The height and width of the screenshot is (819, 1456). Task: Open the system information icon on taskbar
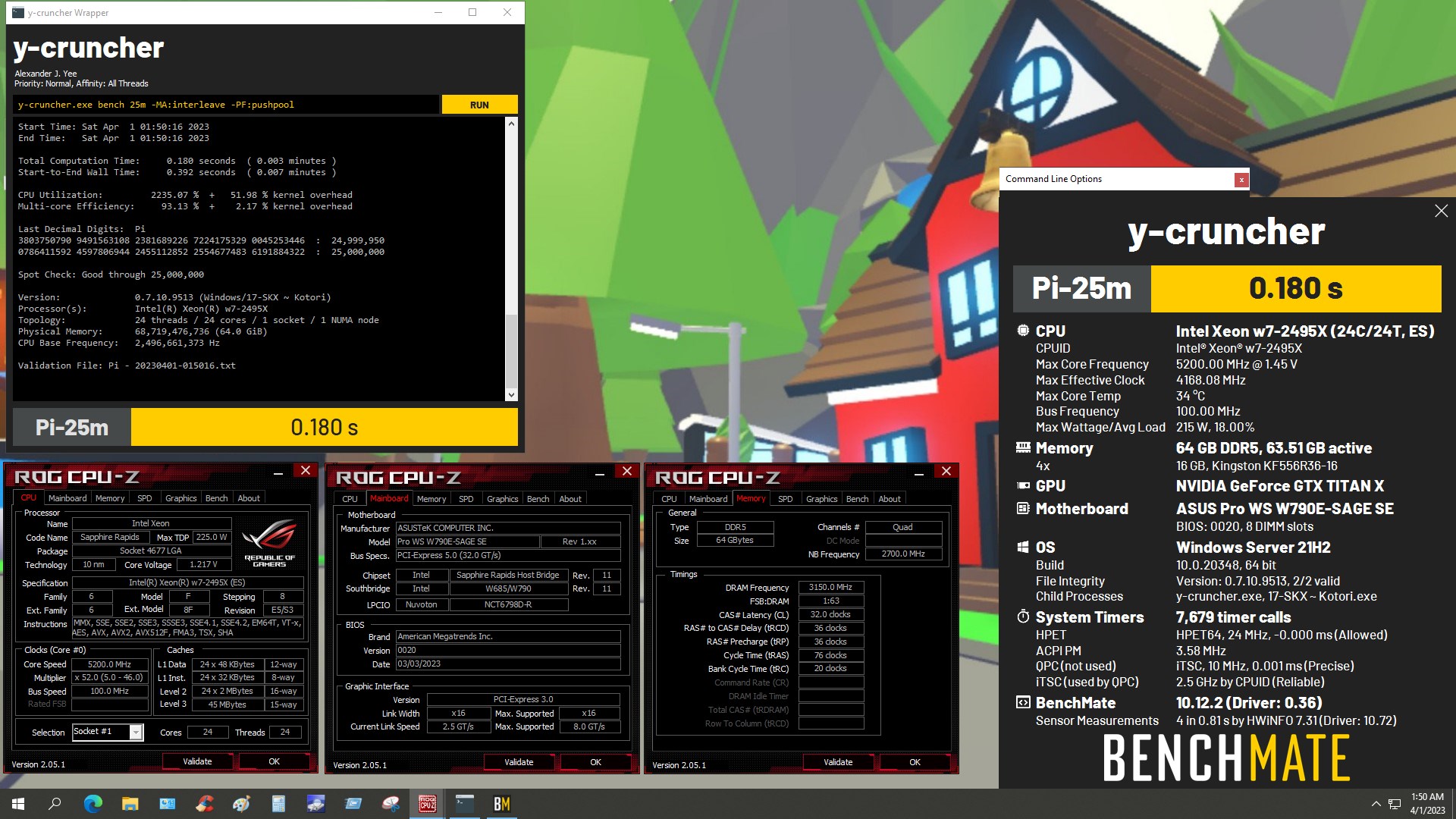167,804
